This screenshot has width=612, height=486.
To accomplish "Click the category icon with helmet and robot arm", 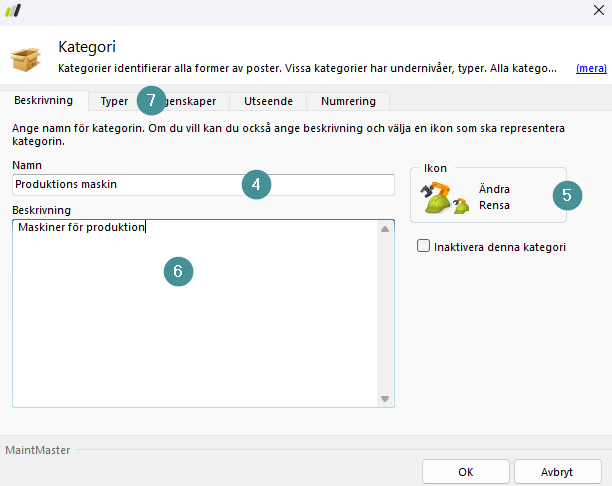I will click(x=445, y=198).
